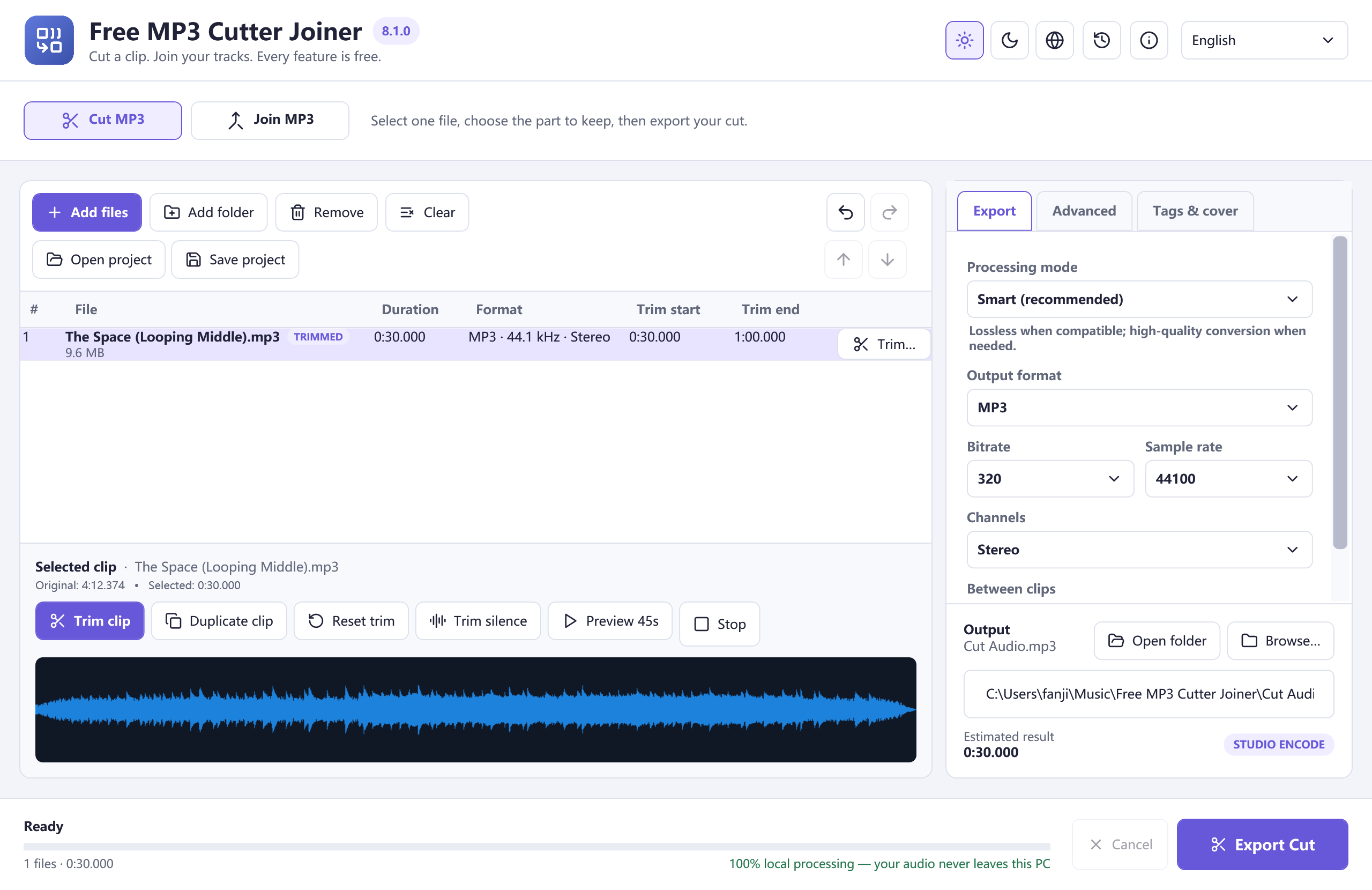Redo the last action
1372x890 pixels.
pos(890,212)
